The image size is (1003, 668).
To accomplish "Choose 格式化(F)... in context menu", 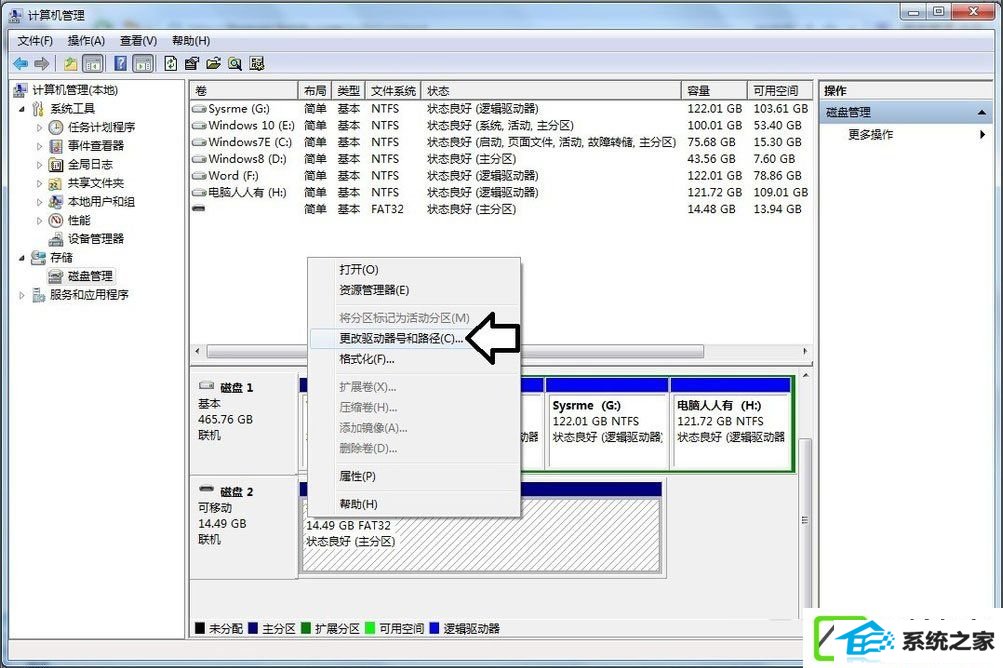I will click(x=414, y=359).
